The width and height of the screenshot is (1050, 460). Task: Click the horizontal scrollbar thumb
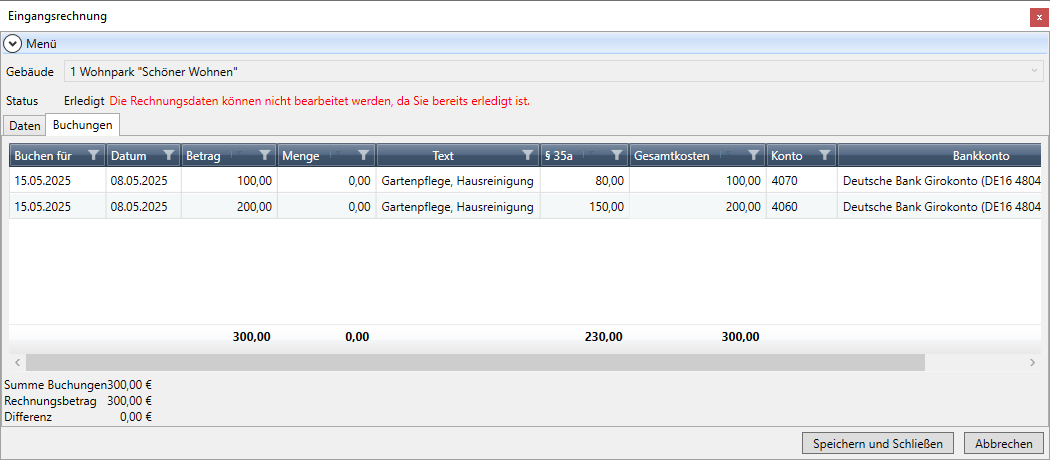[x=475, y=362]
